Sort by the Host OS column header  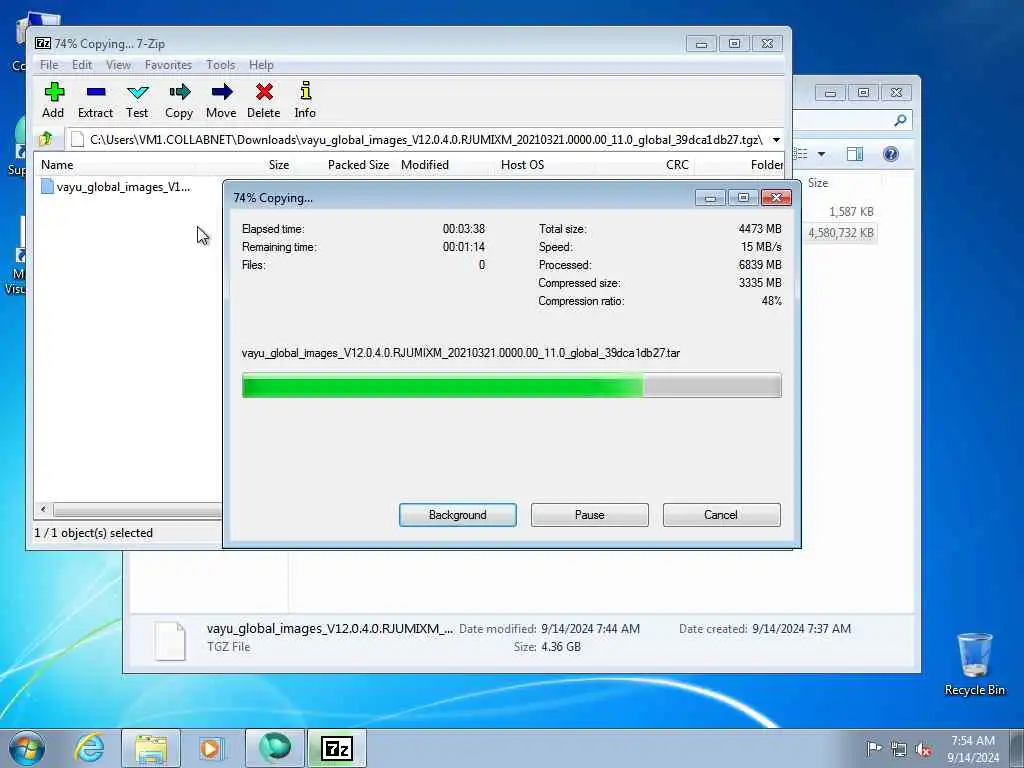coord(522,165)
